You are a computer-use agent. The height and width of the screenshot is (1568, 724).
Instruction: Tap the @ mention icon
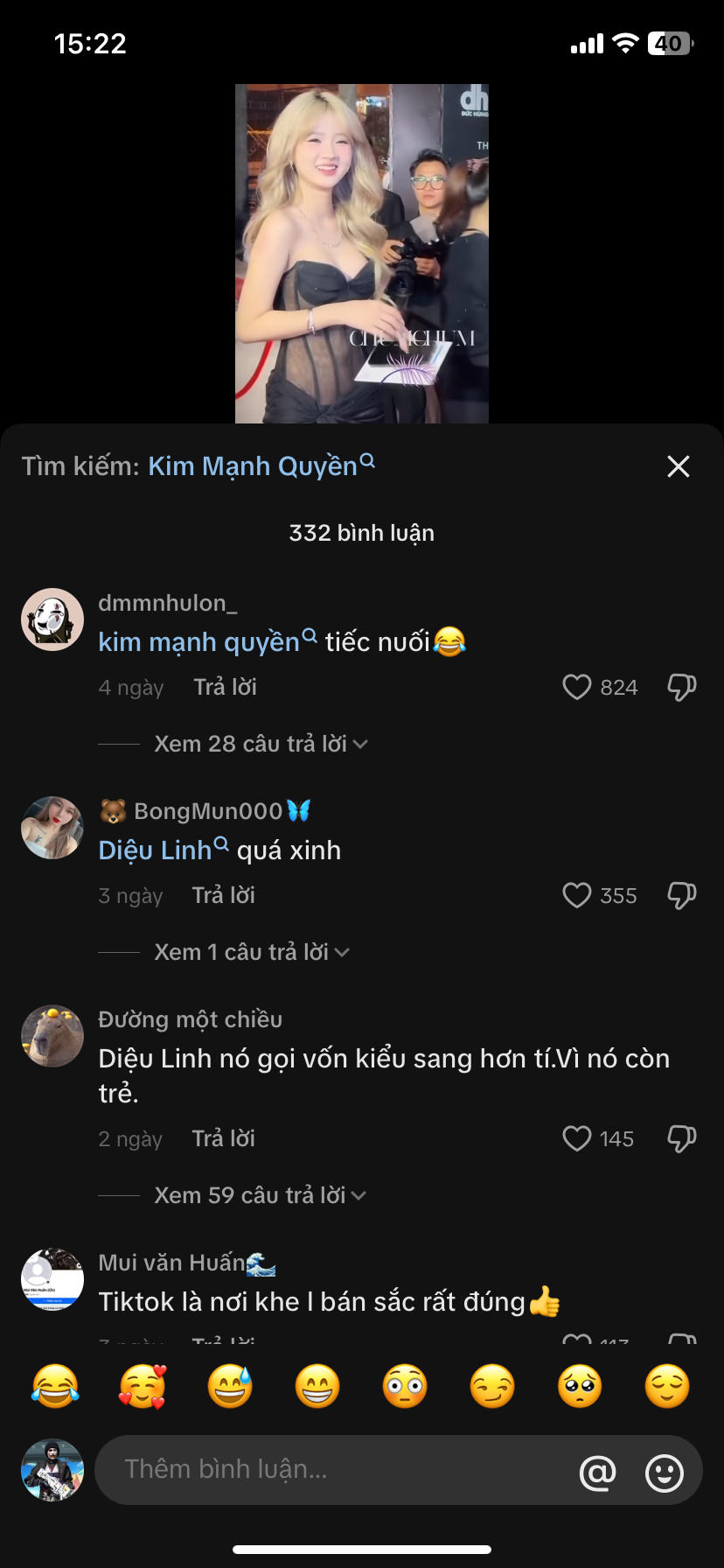tap(598, 1473)
